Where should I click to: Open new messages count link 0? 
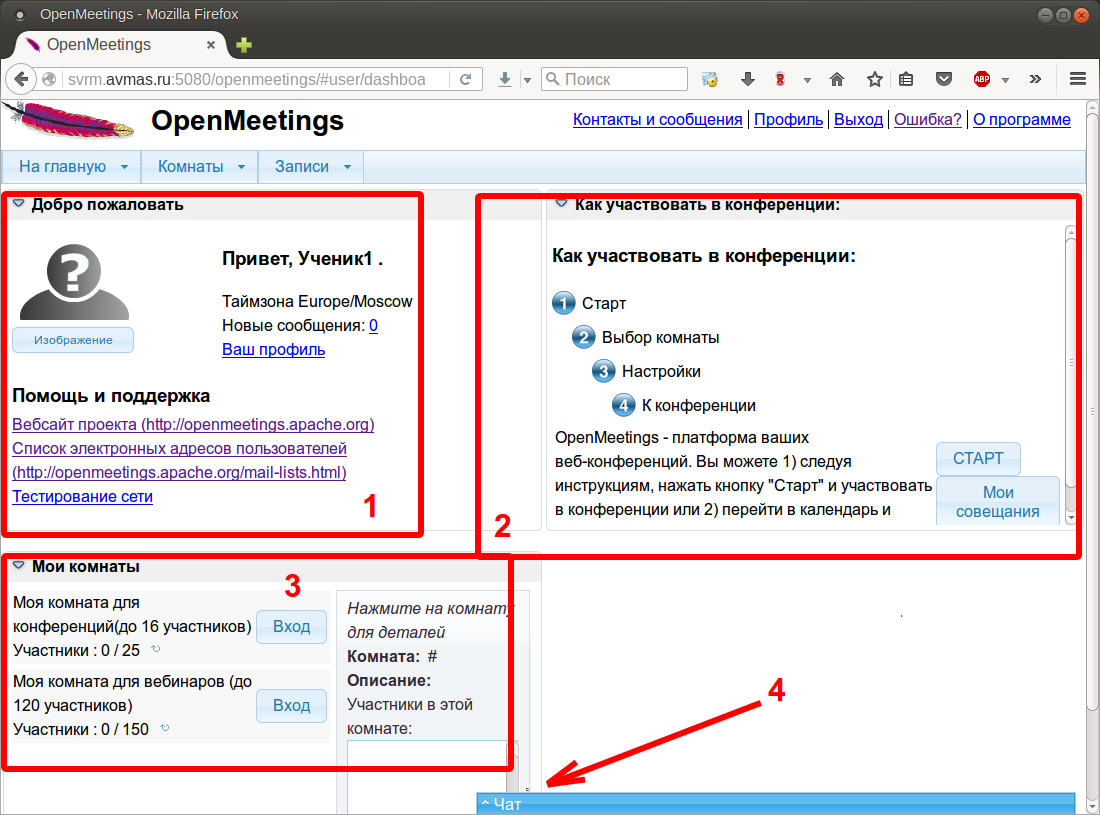373,325
